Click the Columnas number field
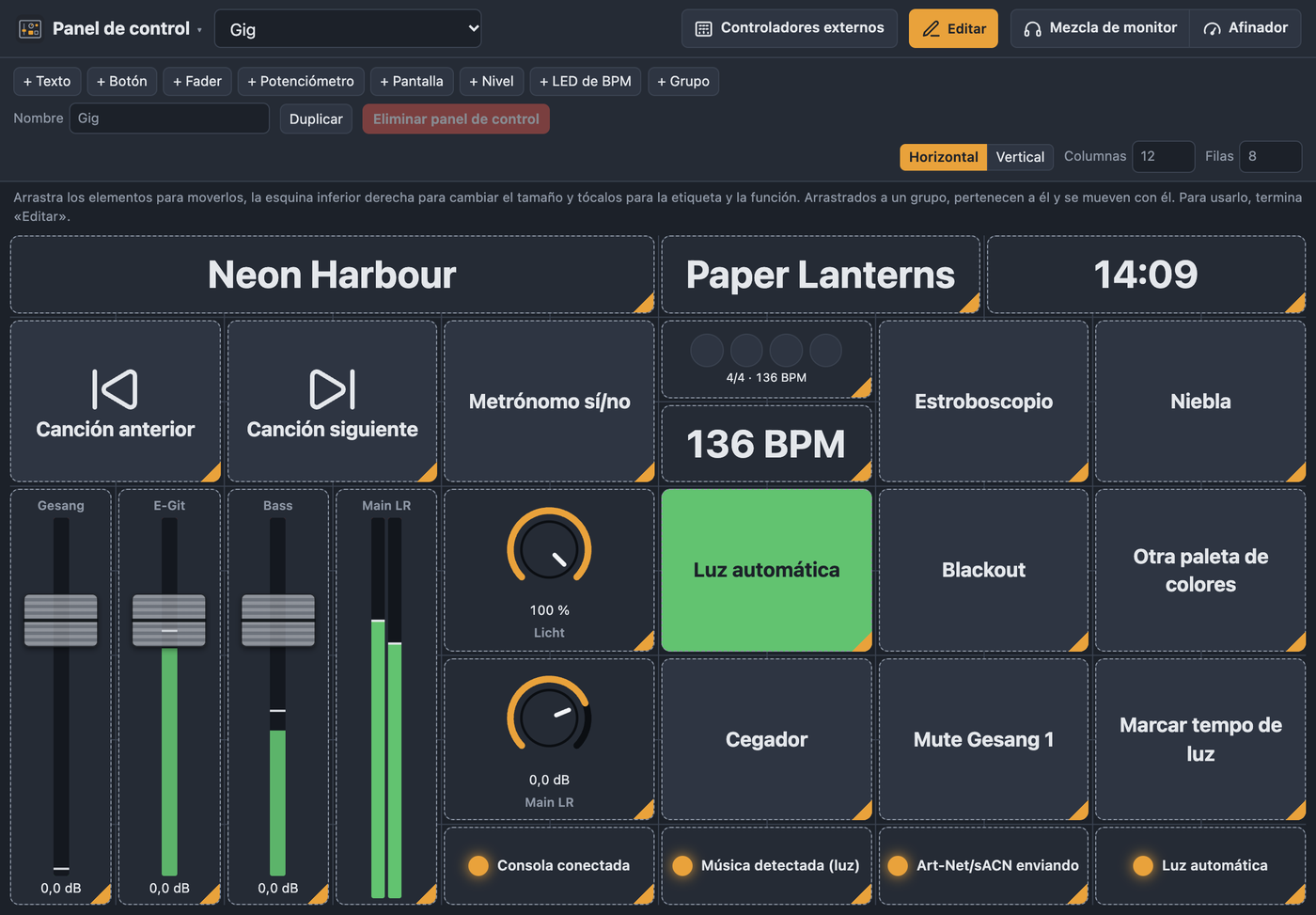Screen dimensions: 1316x915 [x=1163, y=157]
